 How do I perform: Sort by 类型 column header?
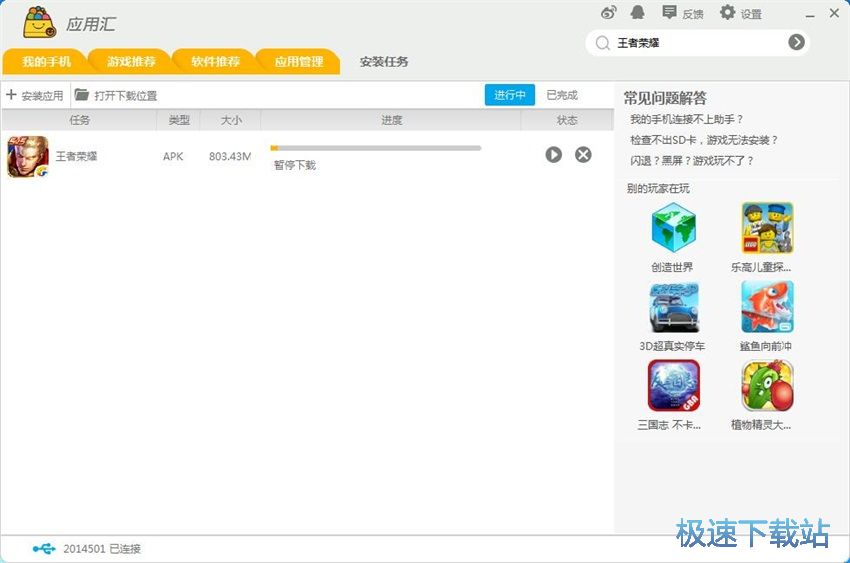(179, 120)
